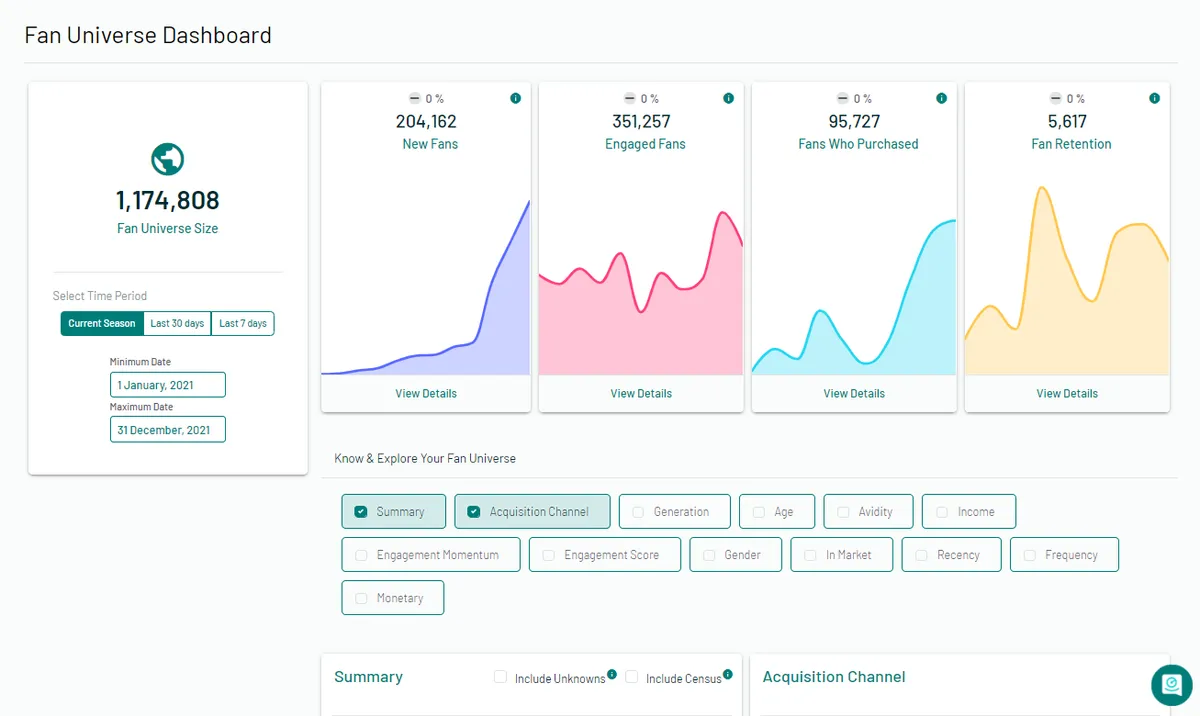Tick the Engagement Momentum checkbox
This screenshot has height=716, width=1200.
(361, 555)
